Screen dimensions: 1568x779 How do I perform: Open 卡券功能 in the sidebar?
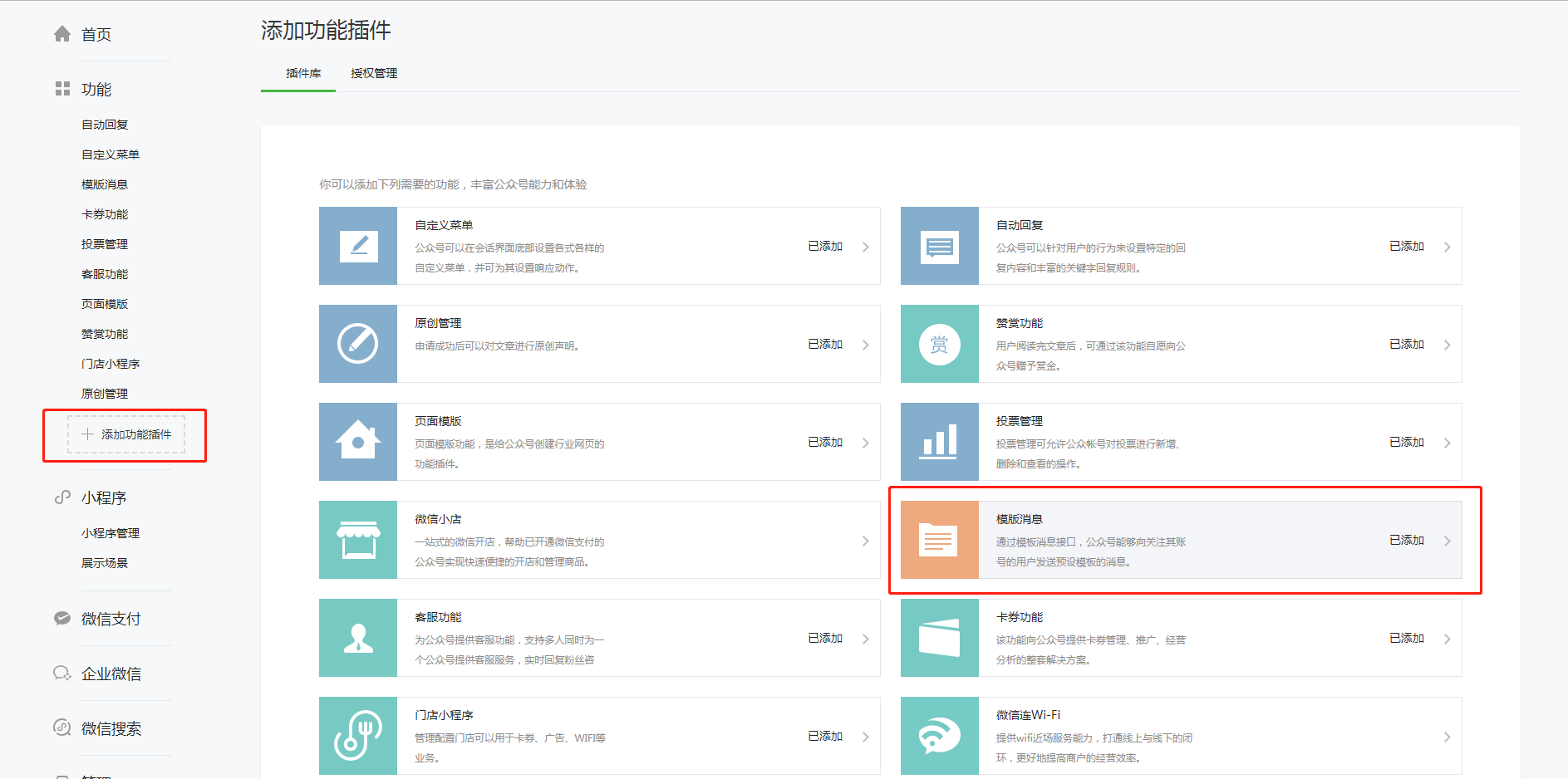coord(105,214)
